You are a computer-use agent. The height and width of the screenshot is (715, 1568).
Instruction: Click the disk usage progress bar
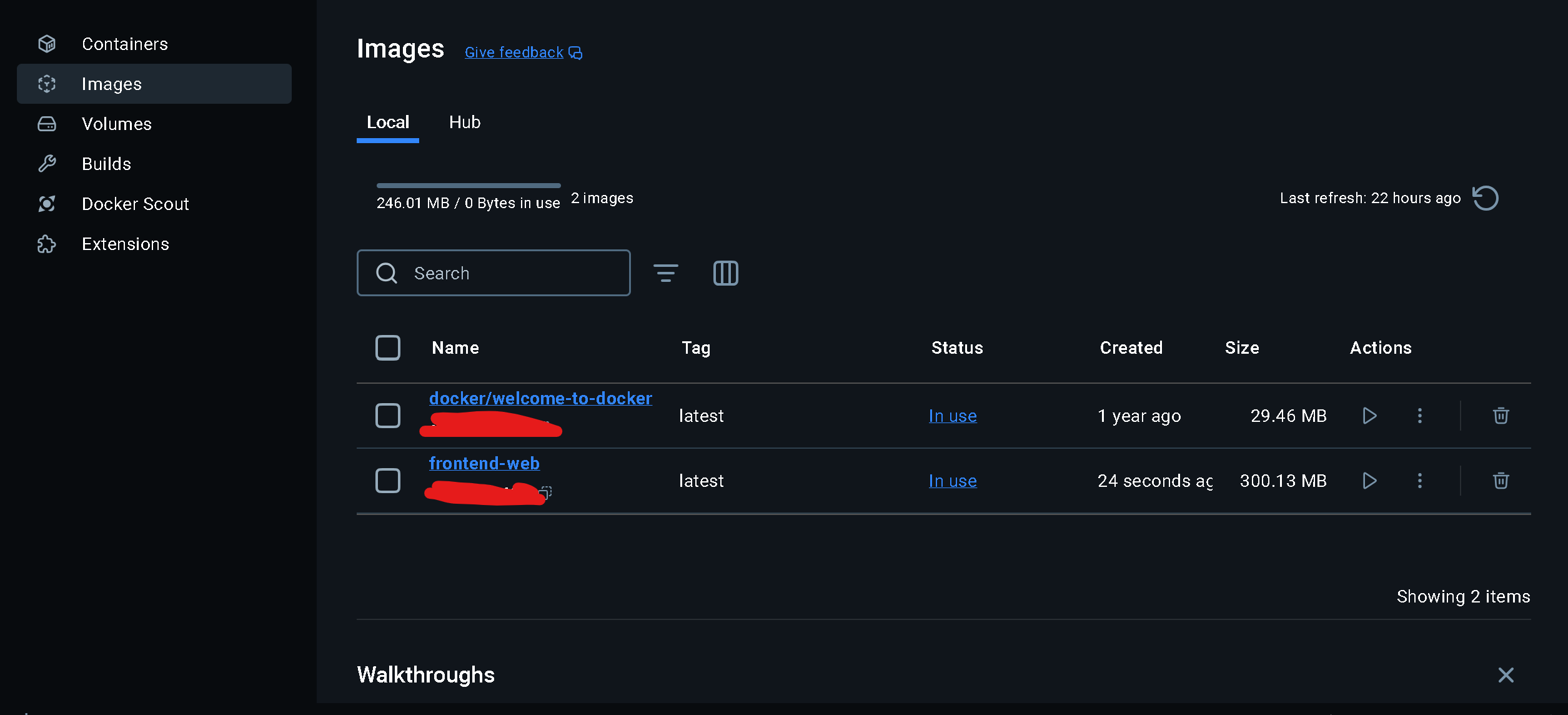tap(469, 186)
